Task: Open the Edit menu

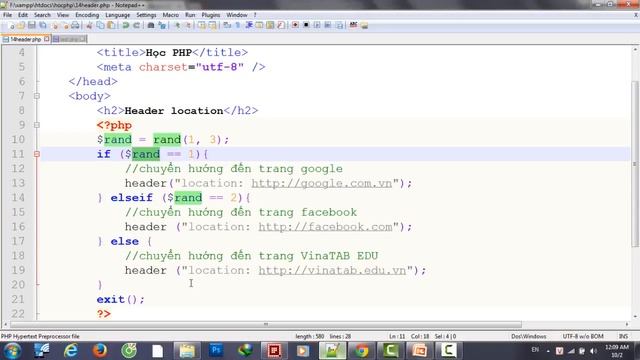Action: [23, 15]
